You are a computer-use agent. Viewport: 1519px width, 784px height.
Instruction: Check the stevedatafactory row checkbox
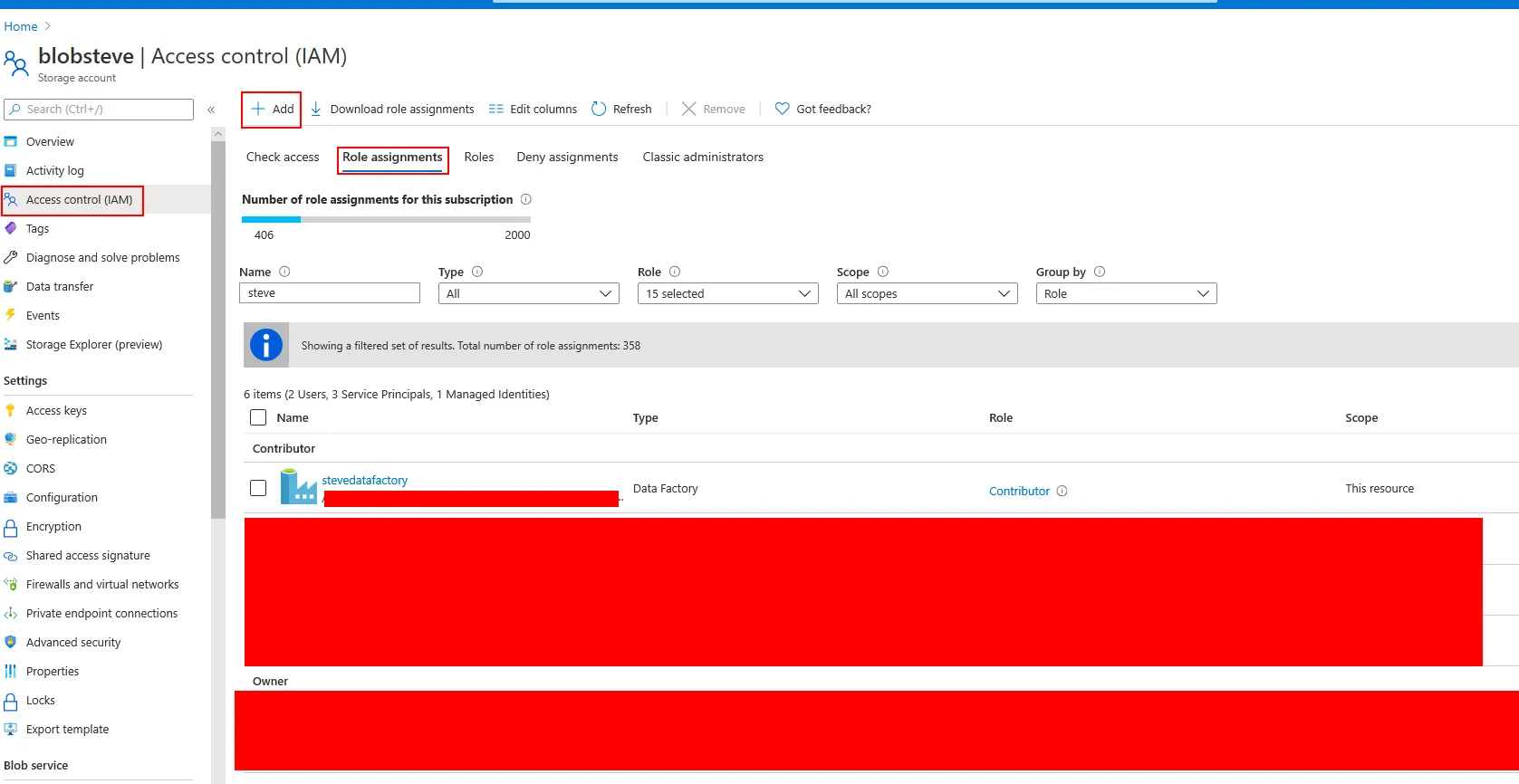coord(258,488)
